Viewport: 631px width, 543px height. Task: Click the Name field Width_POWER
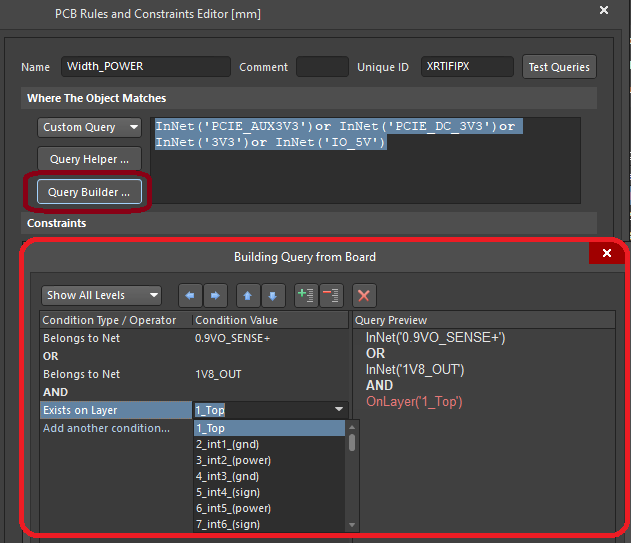(x=146, y=66)
